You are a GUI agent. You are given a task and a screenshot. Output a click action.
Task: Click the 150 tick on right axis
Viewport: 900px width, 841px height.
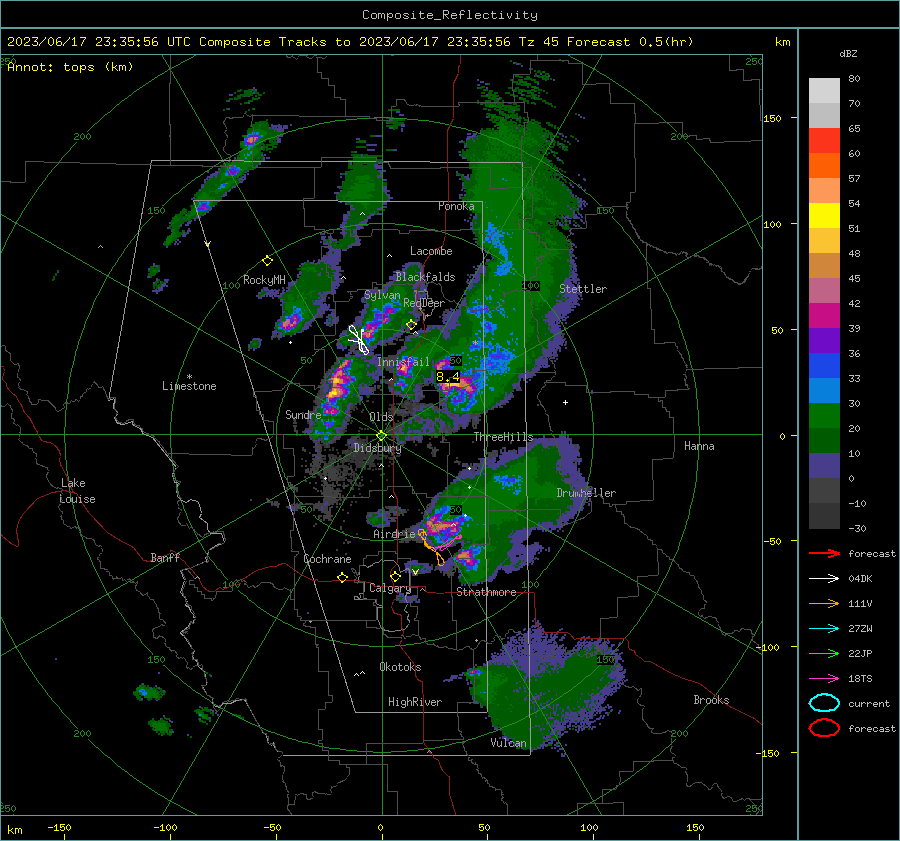pos(773,118)
